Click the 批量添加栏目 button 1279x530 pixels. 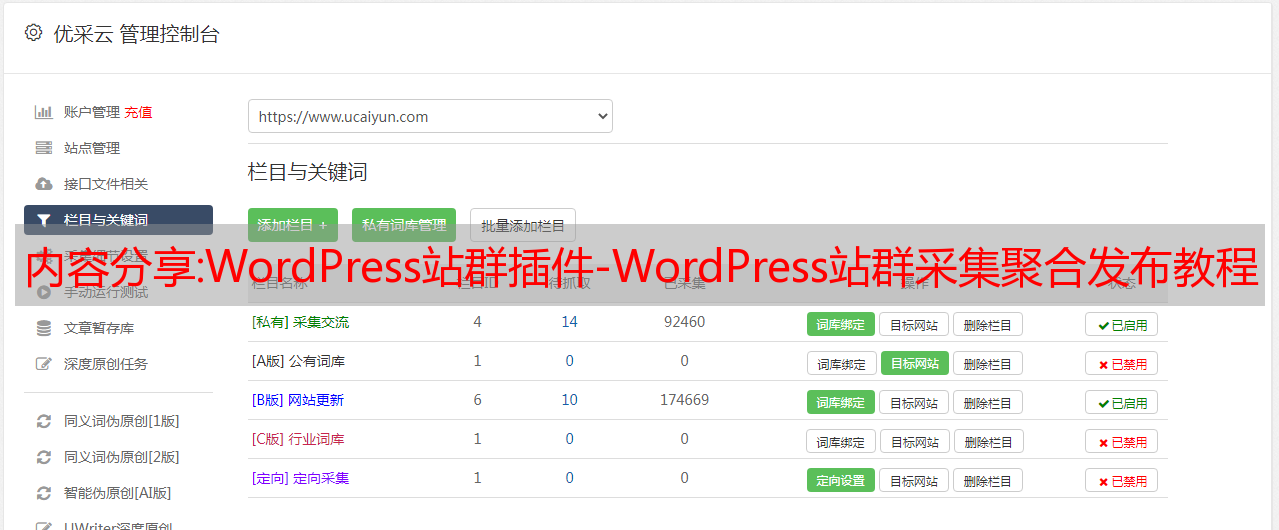[x=523, y=225]
